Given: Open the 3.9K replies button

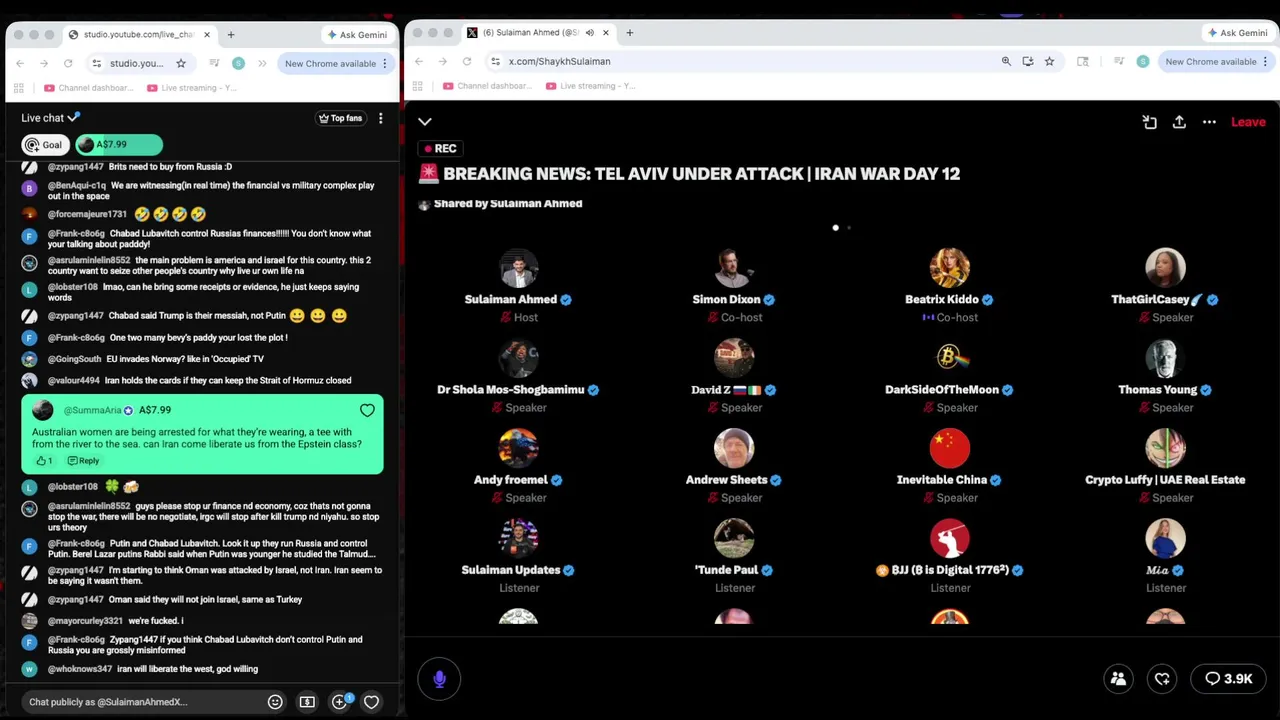Looking at the screenshot, I should click(x=1228, y=679).
